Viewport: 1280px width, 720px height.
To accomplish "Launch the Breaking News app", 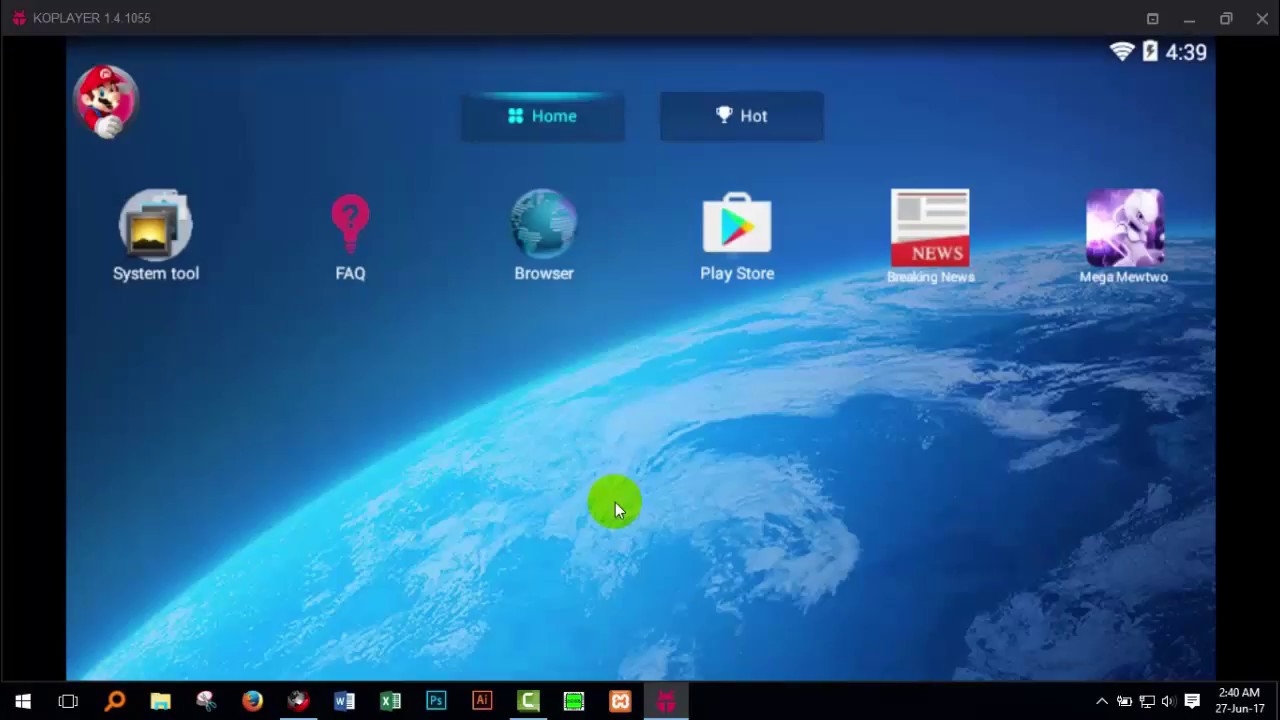I will [930, 236].
